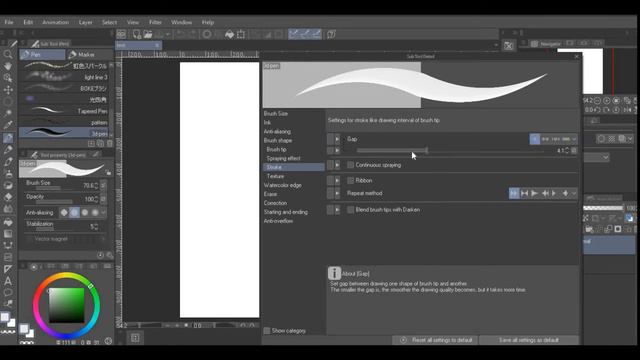Open the Filter menu
640x360 pixels.
tap(155, 22)
